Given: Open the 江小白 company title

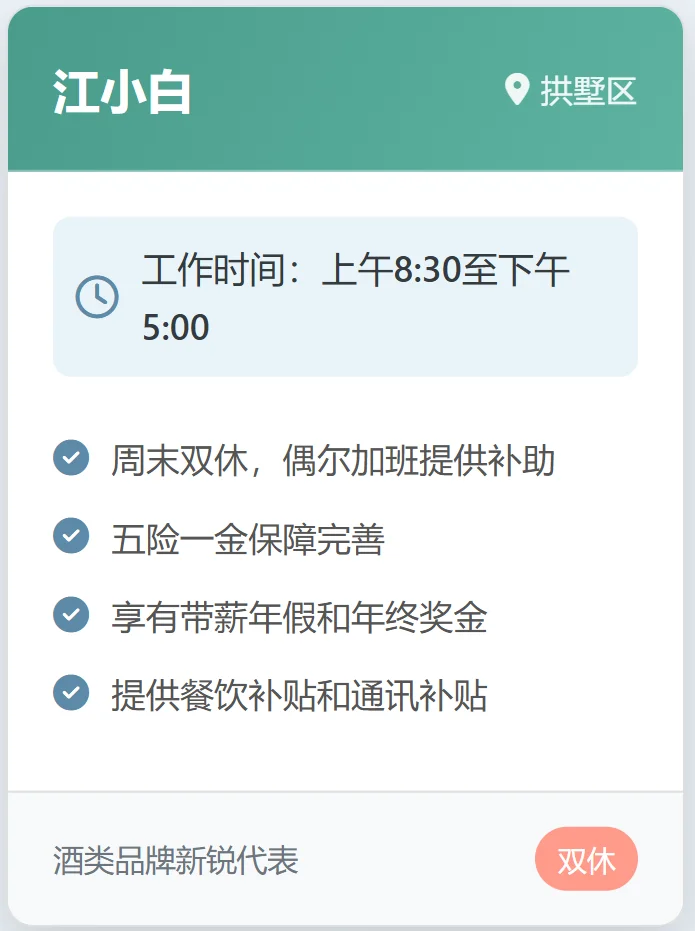Looking at the screenshot, I should click(122, 92).
